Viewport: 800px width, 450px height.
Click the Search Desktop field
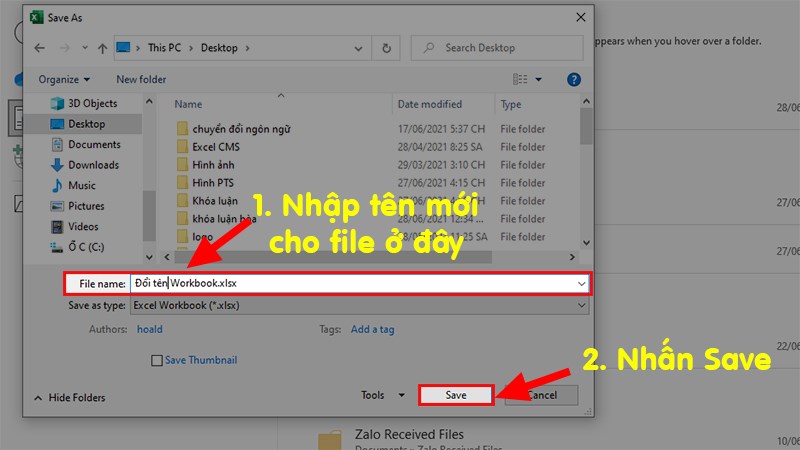pyautogui.click(x=497, y=48)
